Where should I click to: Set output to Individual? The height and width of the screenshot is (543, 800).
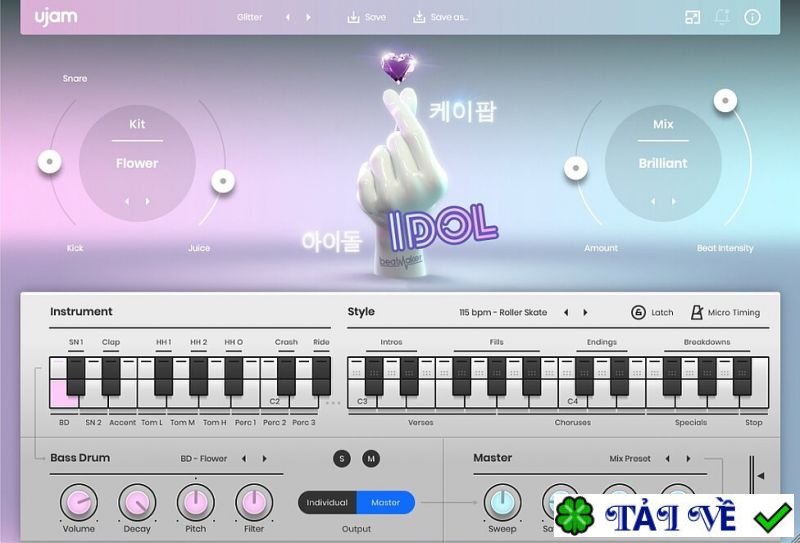coord(327,503)
